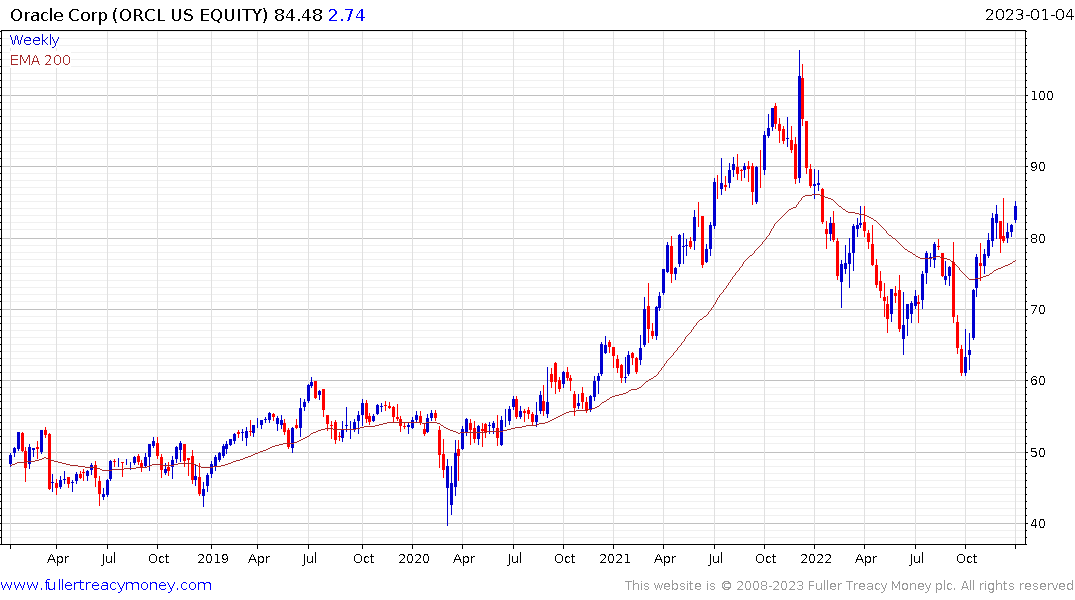Screen dimensions: 1075x600
Task: Select the 70 price axis label
Action: click(1038, 309)
